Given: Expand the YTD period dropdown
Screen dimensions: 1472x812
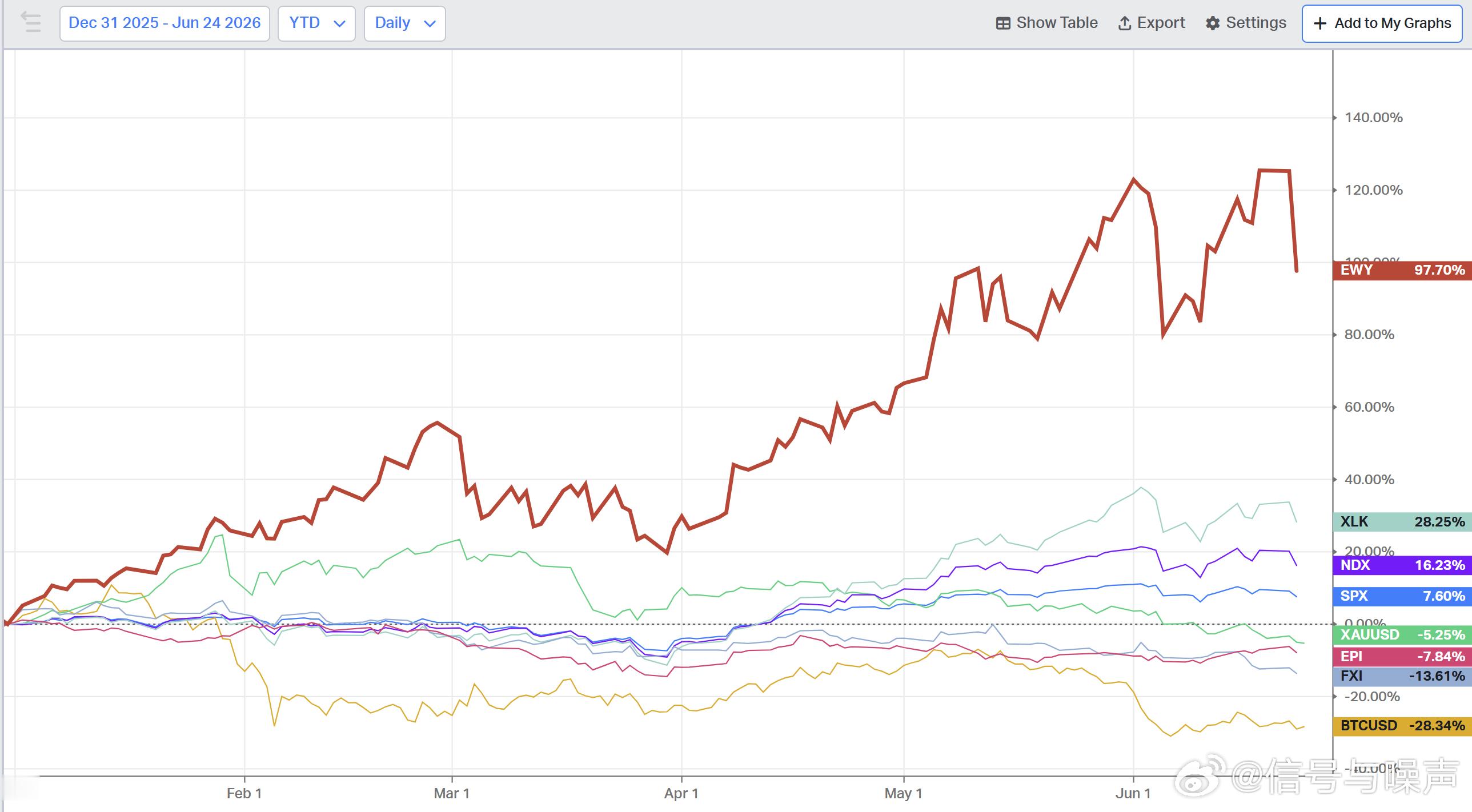Looking at the screenshot, I should point(316,23).
